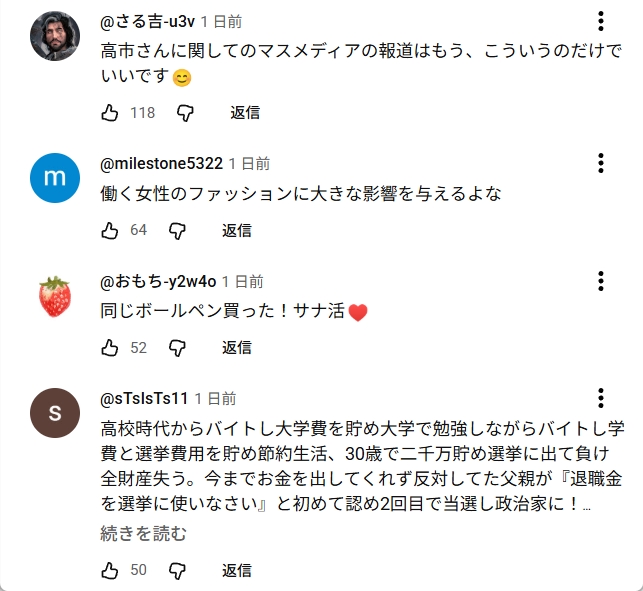Dislike the @sTsIsTs11 comment

coord(177,570)
